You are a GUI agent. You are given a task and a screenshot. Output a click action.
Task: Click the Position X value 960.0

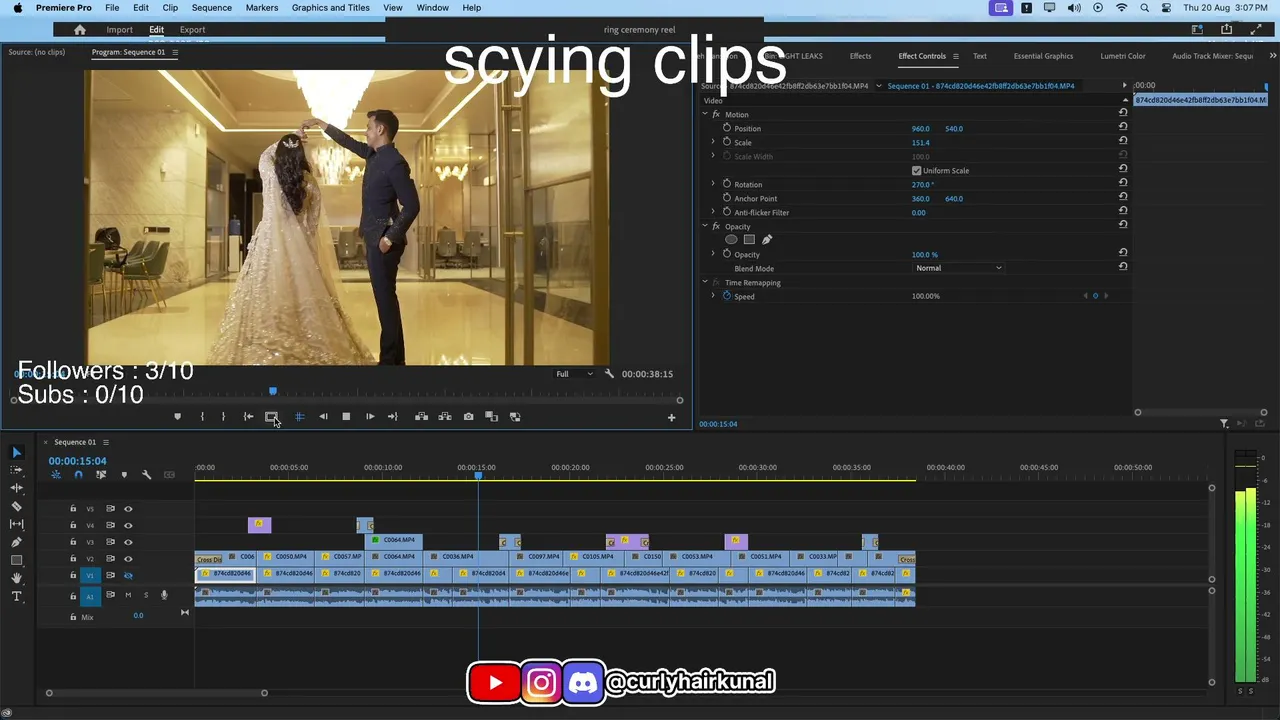pos(920,129)
